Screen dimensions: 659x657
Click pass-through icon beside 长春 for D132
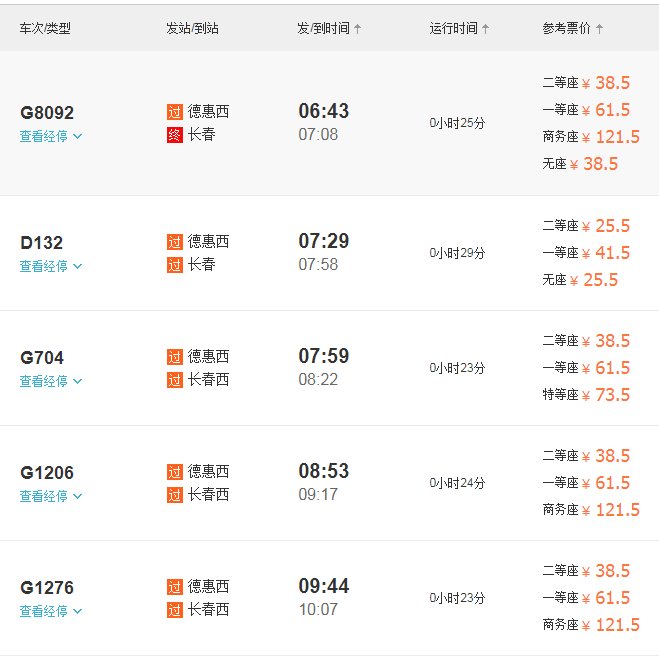pos(175,265)
